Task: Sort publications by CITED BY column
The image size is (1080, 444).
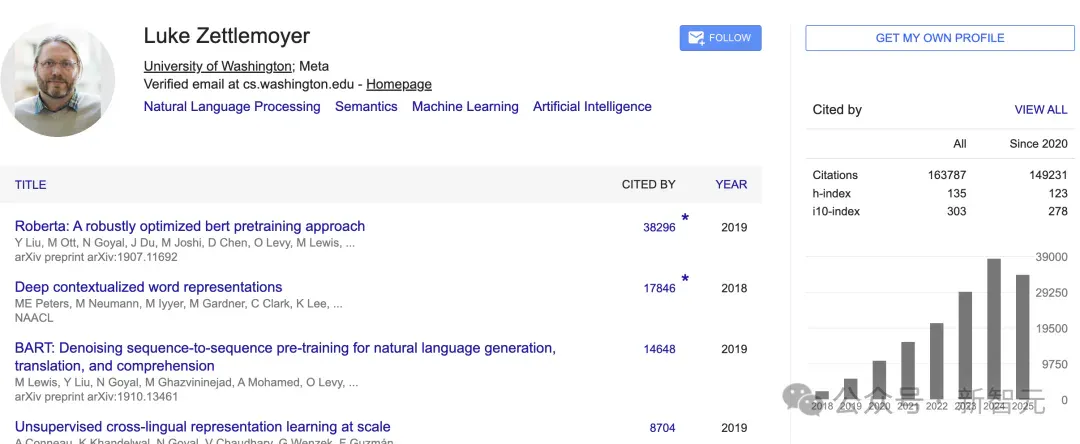Action: [649, 184]
